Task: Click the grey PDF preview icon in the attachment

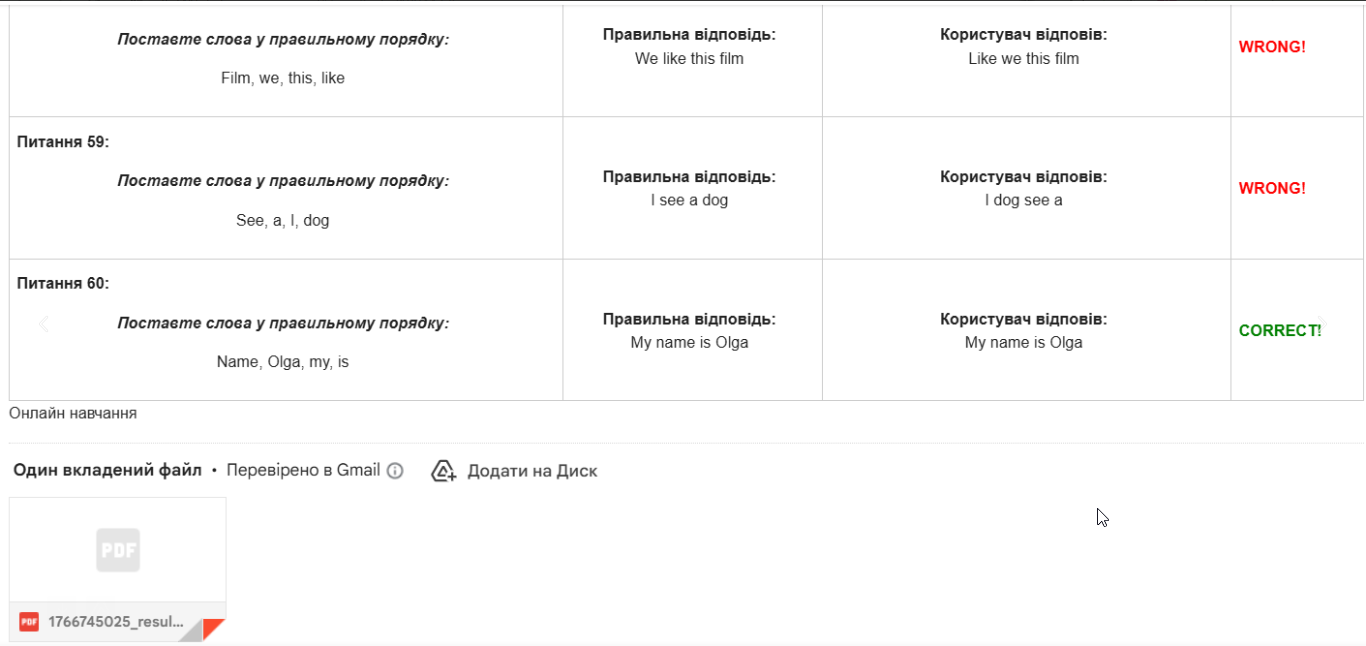Action: click(x=118, y=550)
